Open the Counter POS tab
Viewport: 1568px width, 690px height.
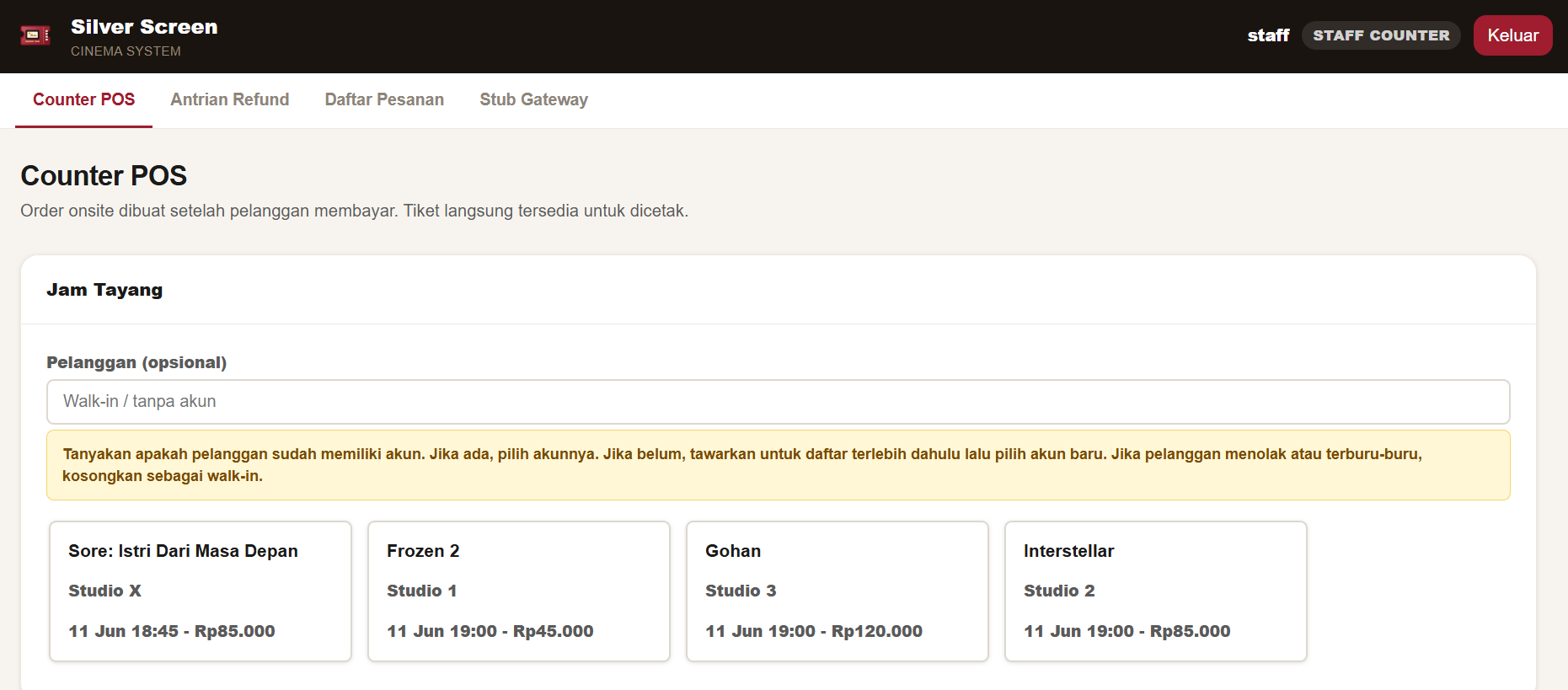click(83, 99)
